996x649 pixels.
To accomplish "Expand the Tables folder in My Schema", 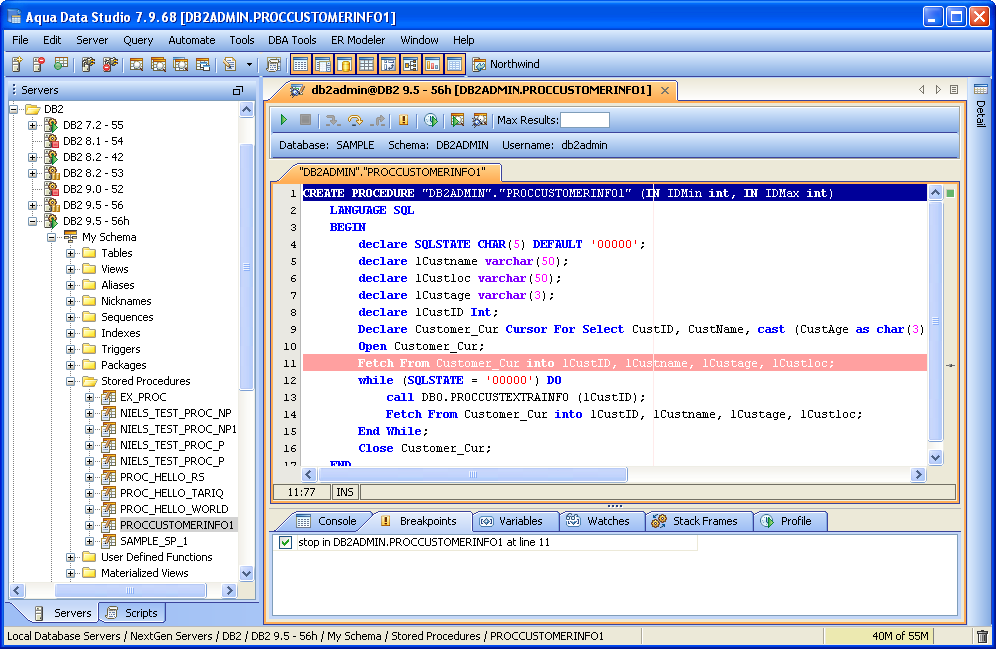I will tap(71, 253).
